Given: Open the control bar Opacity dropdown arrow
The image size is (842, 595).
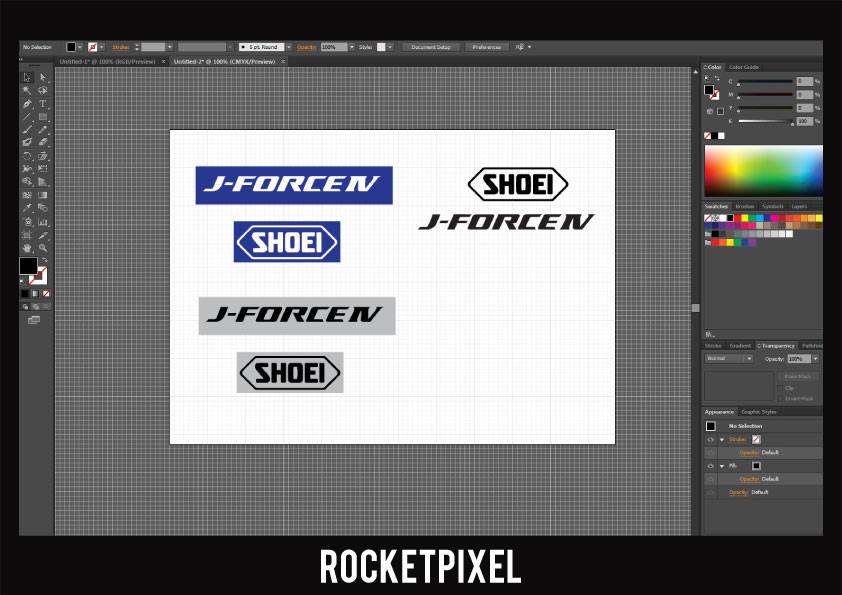Looking at the screenshot, I should point(352,47).
